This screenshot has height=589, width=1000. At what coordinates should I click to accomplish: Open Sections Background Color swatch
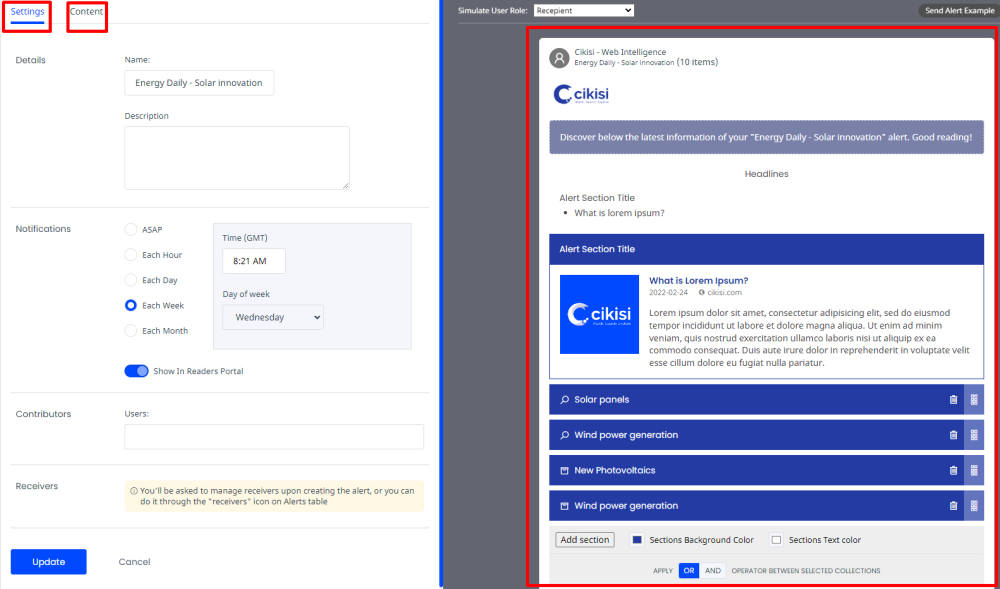tap(636, 540)
